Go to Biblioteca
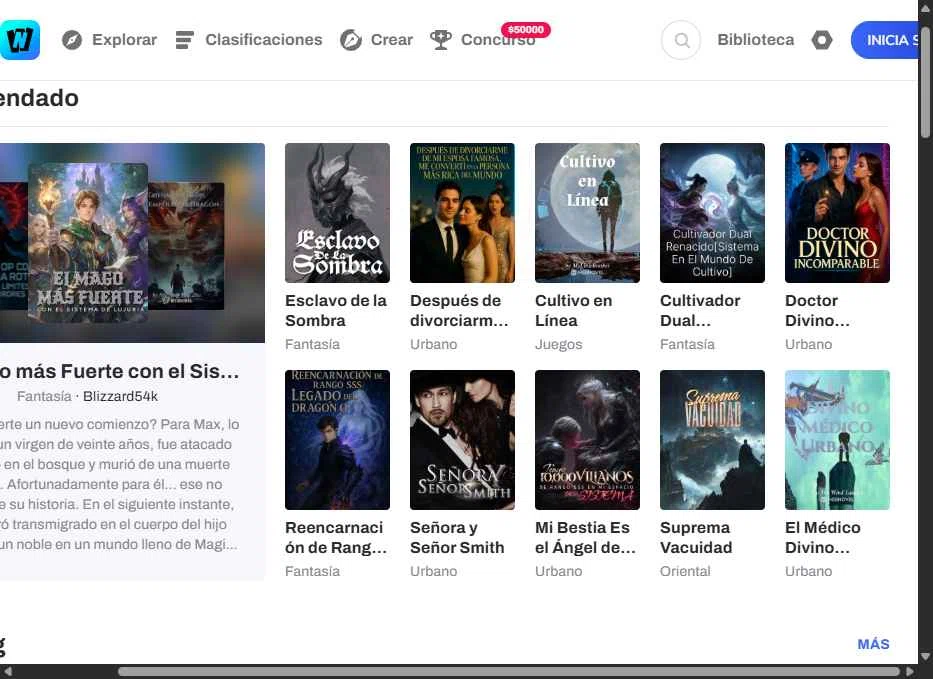933x679 pixels. (756, 40)
